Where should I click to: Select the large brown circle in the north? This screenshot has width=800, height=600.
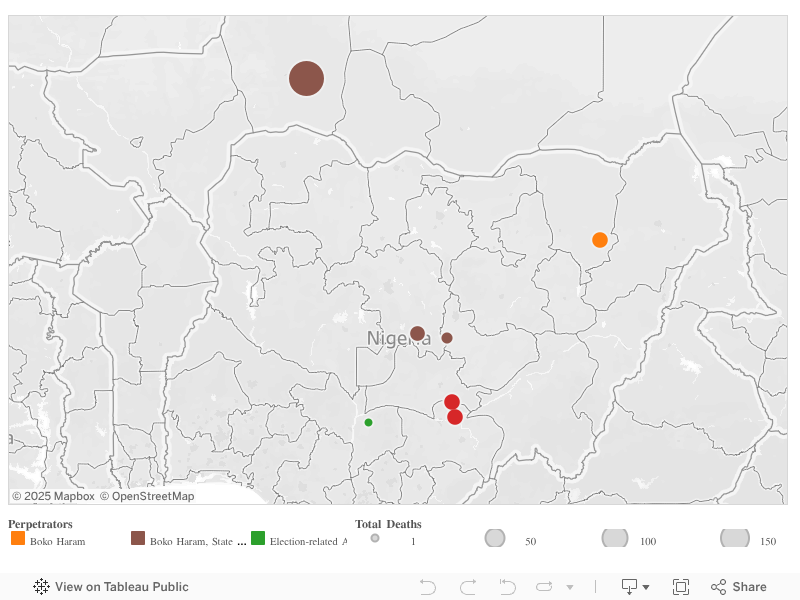tap(306, 79)
